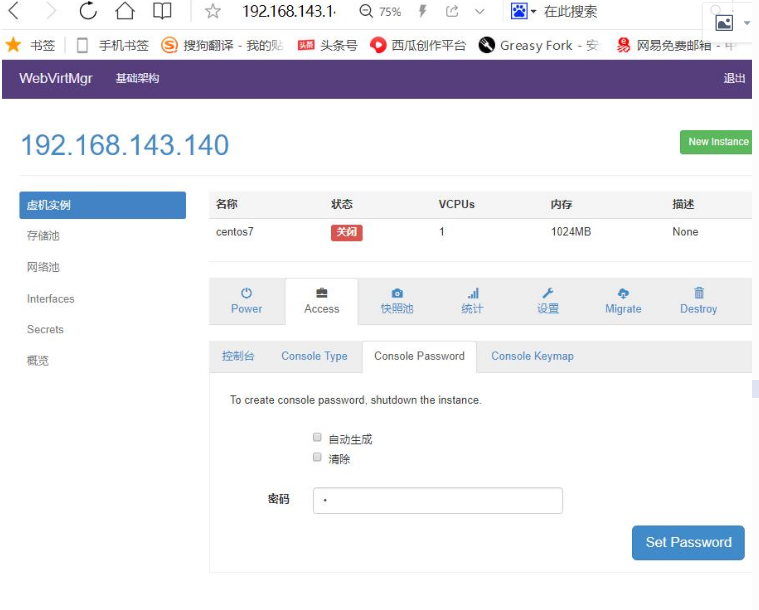Click the red 关闭 status badge
The width and height of the screenshot is (759, 610).
pos(347,232)
